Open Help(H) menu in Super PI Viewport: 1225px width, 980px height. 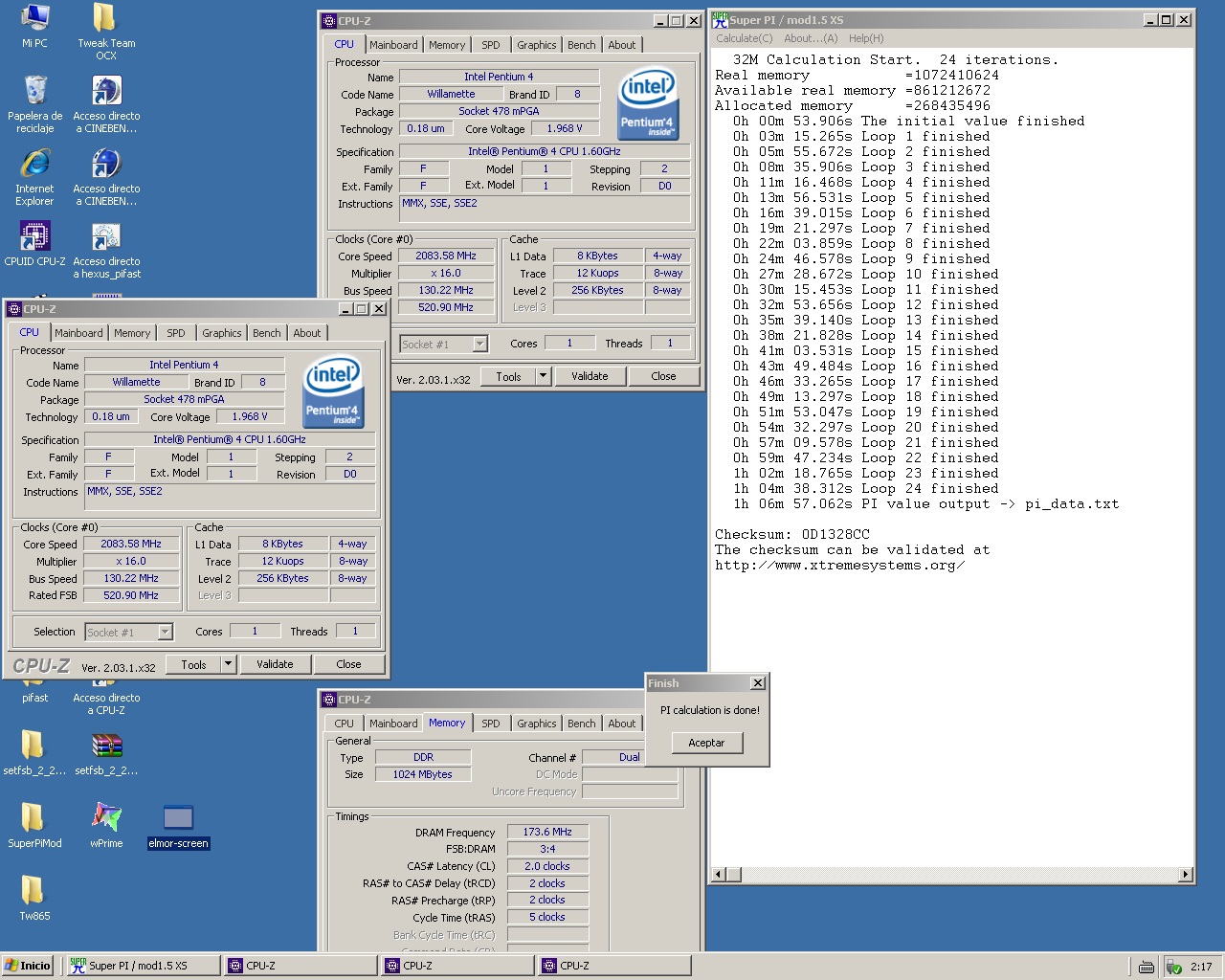pyautogui.click(x=866, y=38)
